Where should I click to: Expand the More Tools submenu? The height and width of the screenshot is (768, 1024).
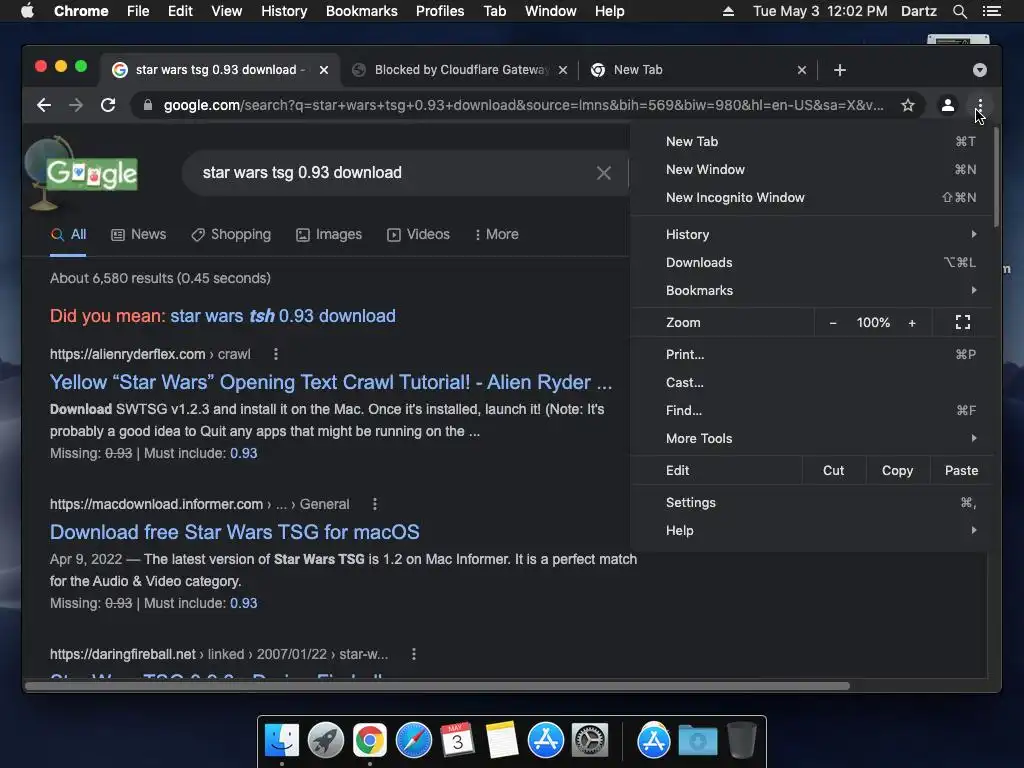(812, 439)
